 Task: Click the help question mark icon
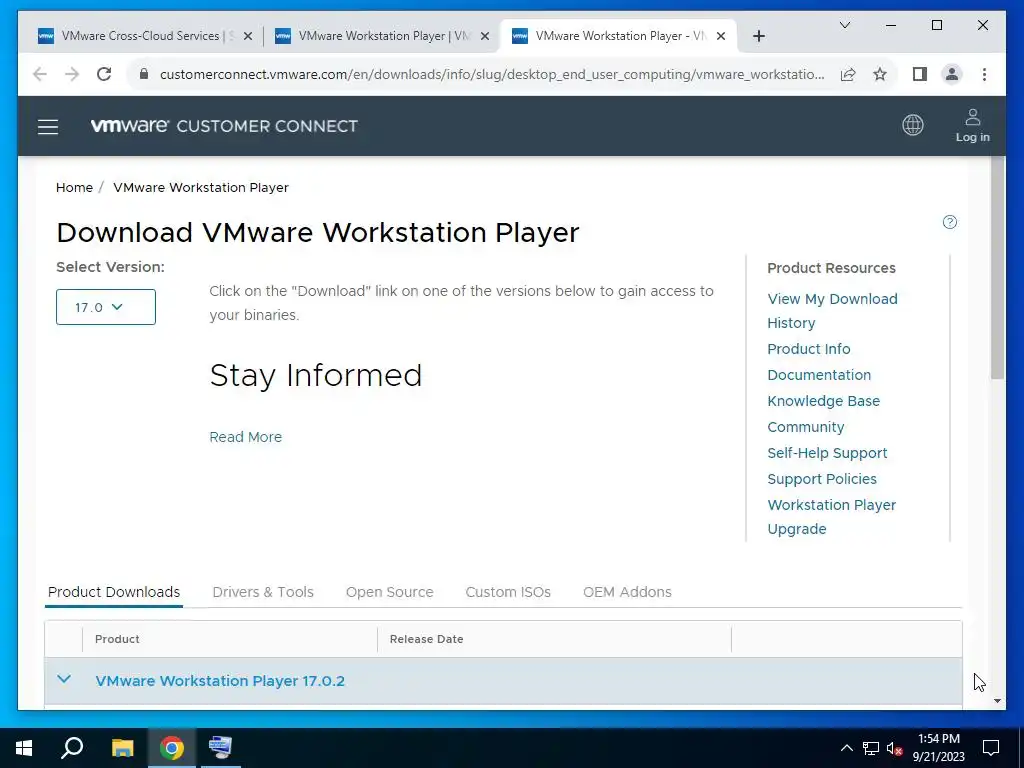(x=950, y=222)
